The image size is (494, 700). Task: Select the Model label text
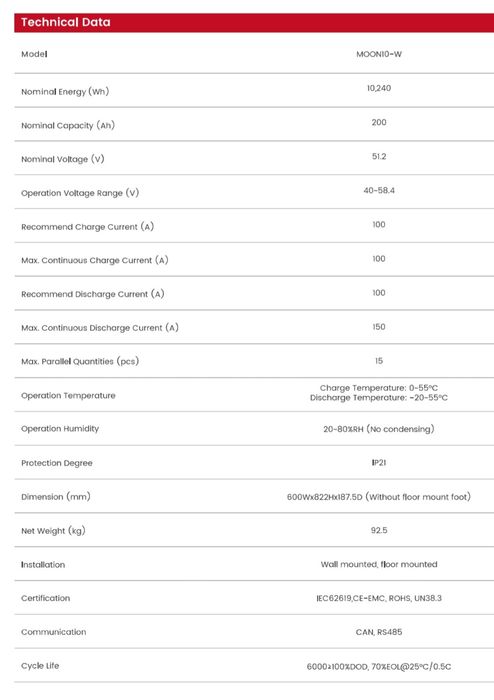tap(34, 54)
